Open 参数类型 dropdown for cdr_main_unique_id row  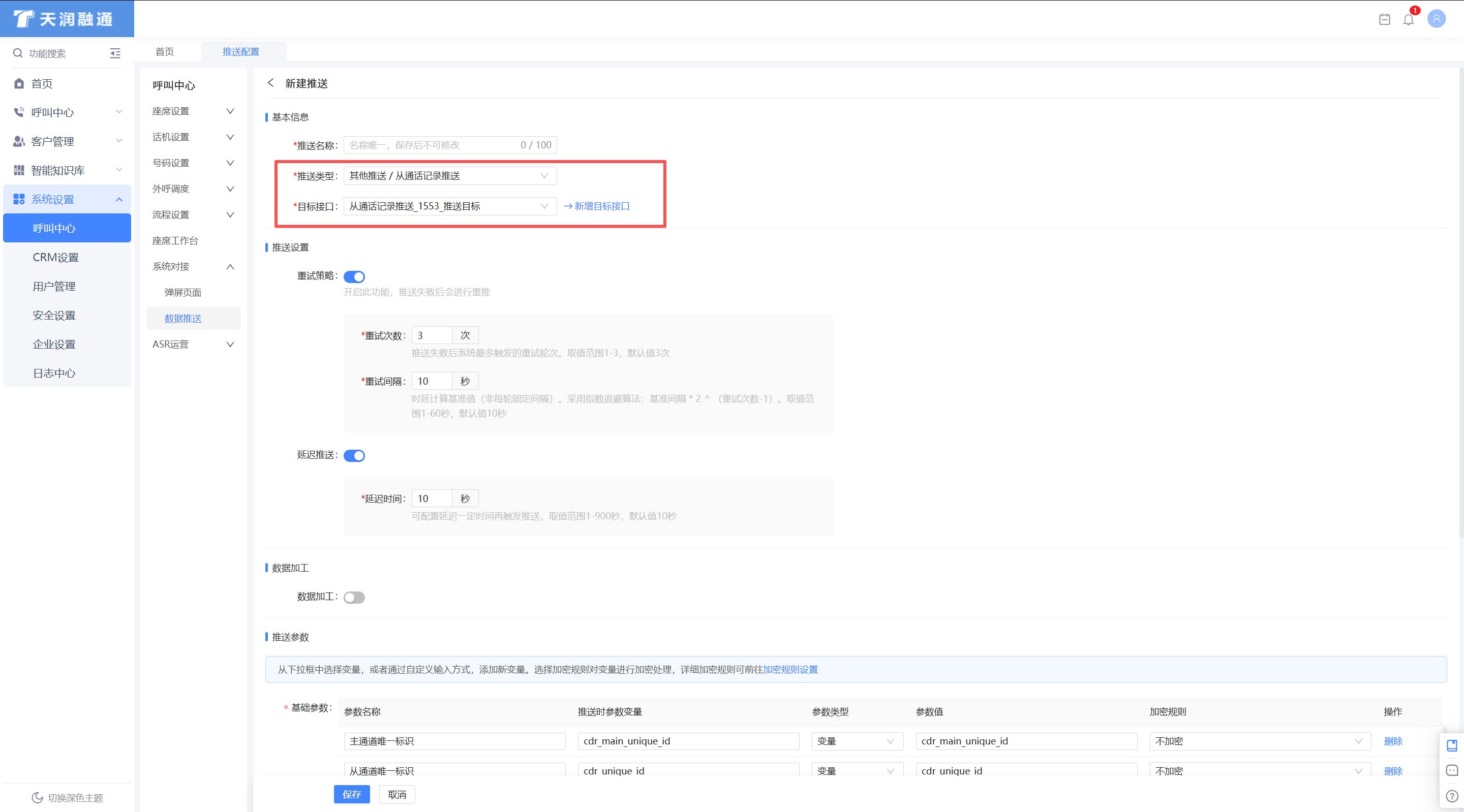[x=857, y=741]
